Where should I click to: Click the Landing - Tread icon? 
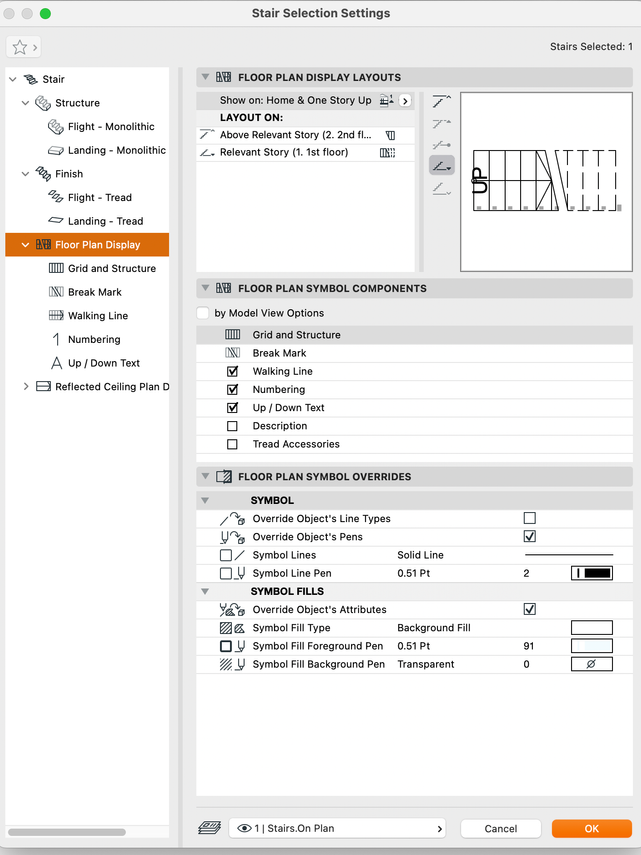tap(56, 221)
